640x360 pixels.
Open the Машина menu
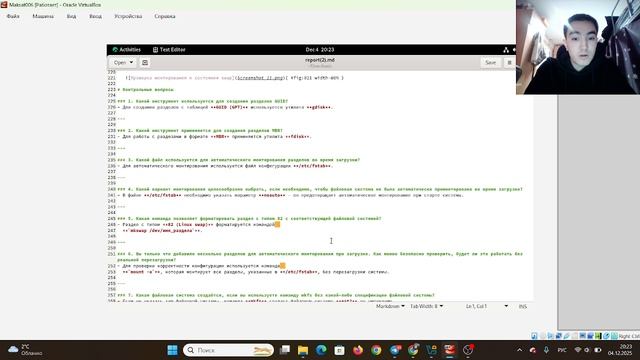click(43, 16)
